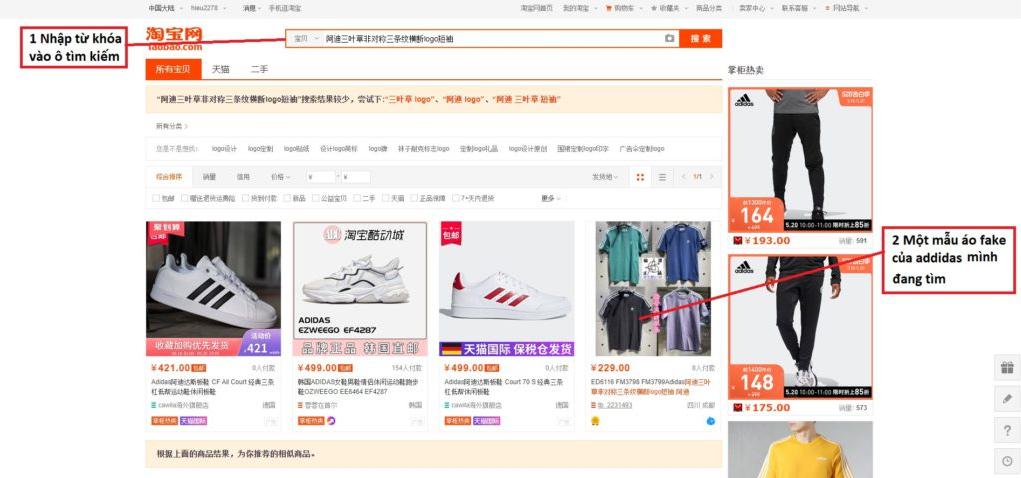Click the 天猫国际 badge on Court 70 S item
The width and height of the screenshot is (1021, 478).
(x=487, y=421)
